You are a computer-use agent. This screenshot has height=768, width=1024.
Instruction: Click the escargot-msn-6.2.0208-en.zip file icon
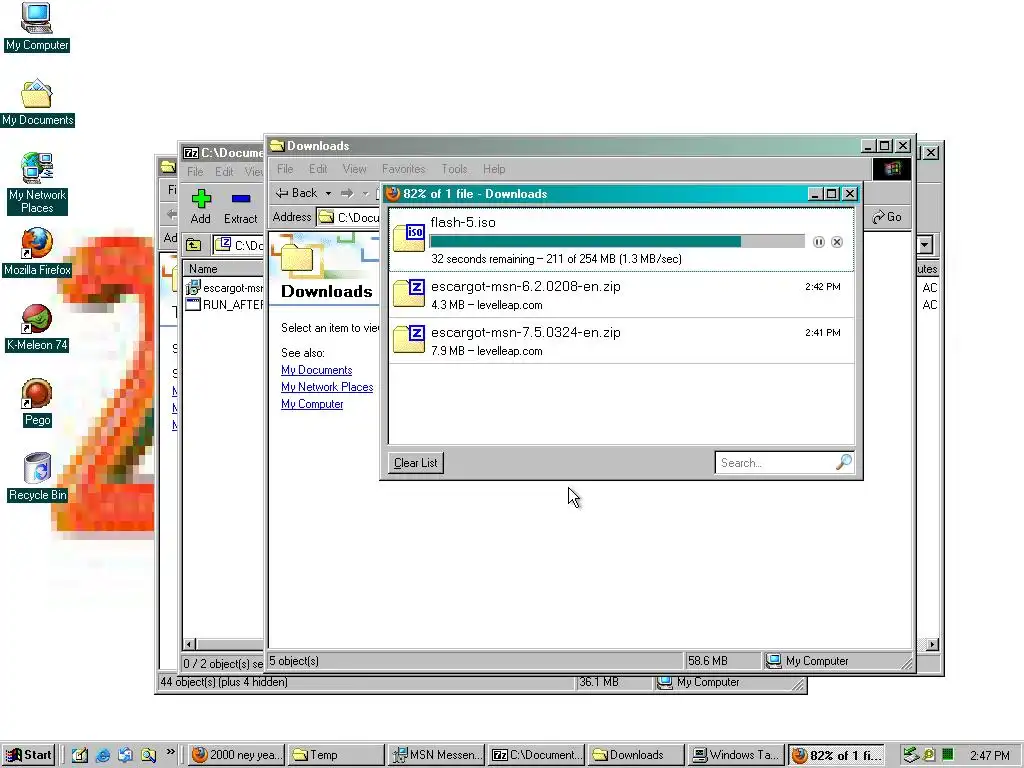coord(409,293)
